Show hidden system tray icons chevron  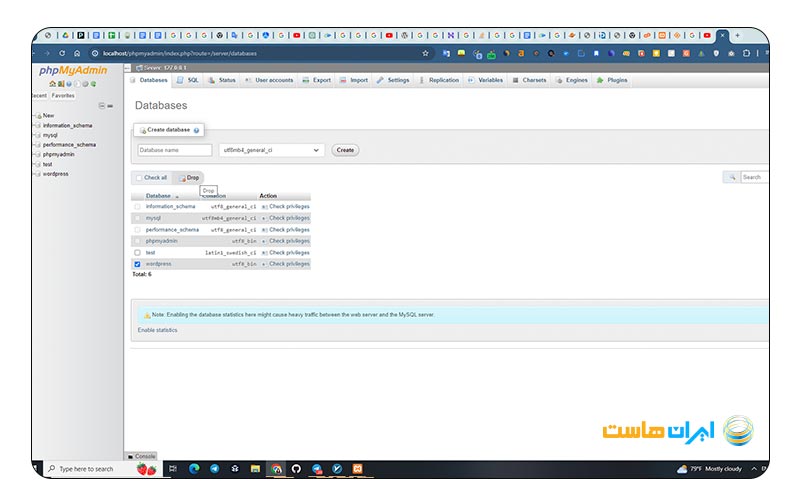click(x=754, y=468)
